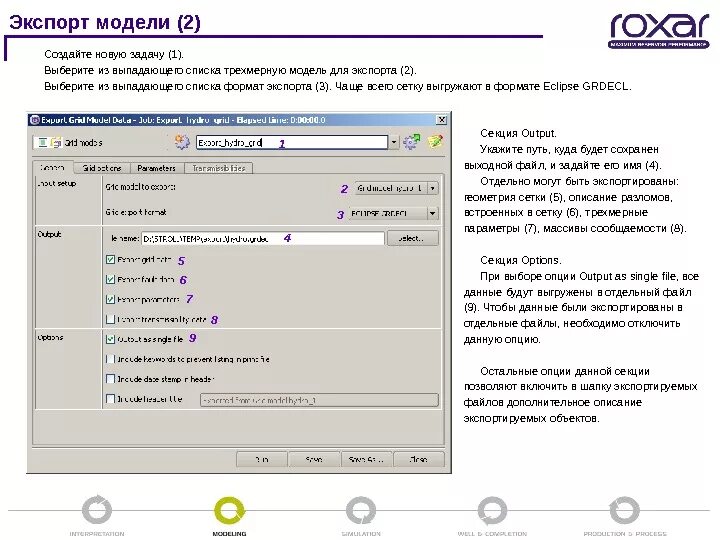This screenshot has width=720, height=540.
Task: Click the Input setup section label
Action: [56, 183]
